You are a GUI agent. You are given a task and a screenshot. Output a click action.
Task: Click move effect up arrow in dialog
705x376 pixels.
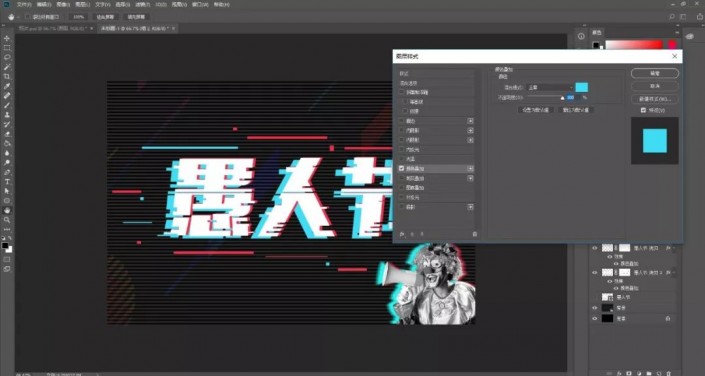tap(412, 234)
